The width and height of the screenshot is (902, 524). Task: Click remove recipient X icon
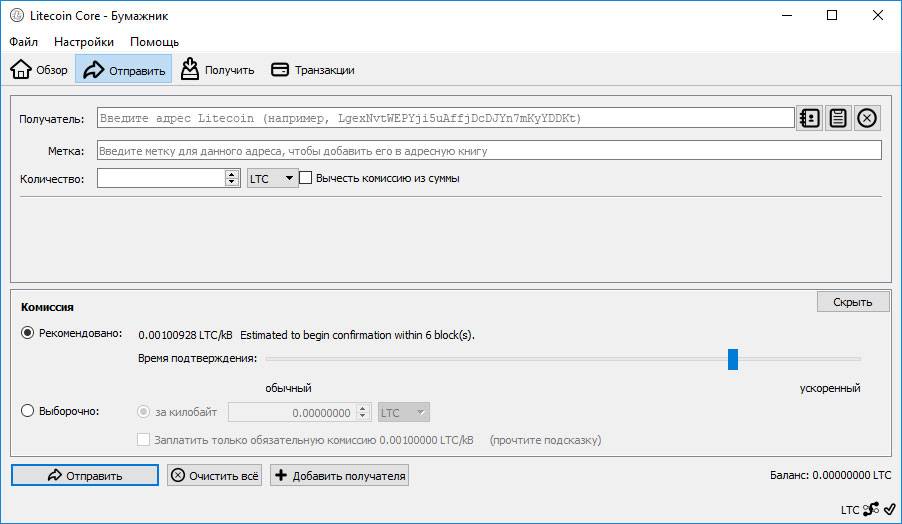click(x=867, y=118)
